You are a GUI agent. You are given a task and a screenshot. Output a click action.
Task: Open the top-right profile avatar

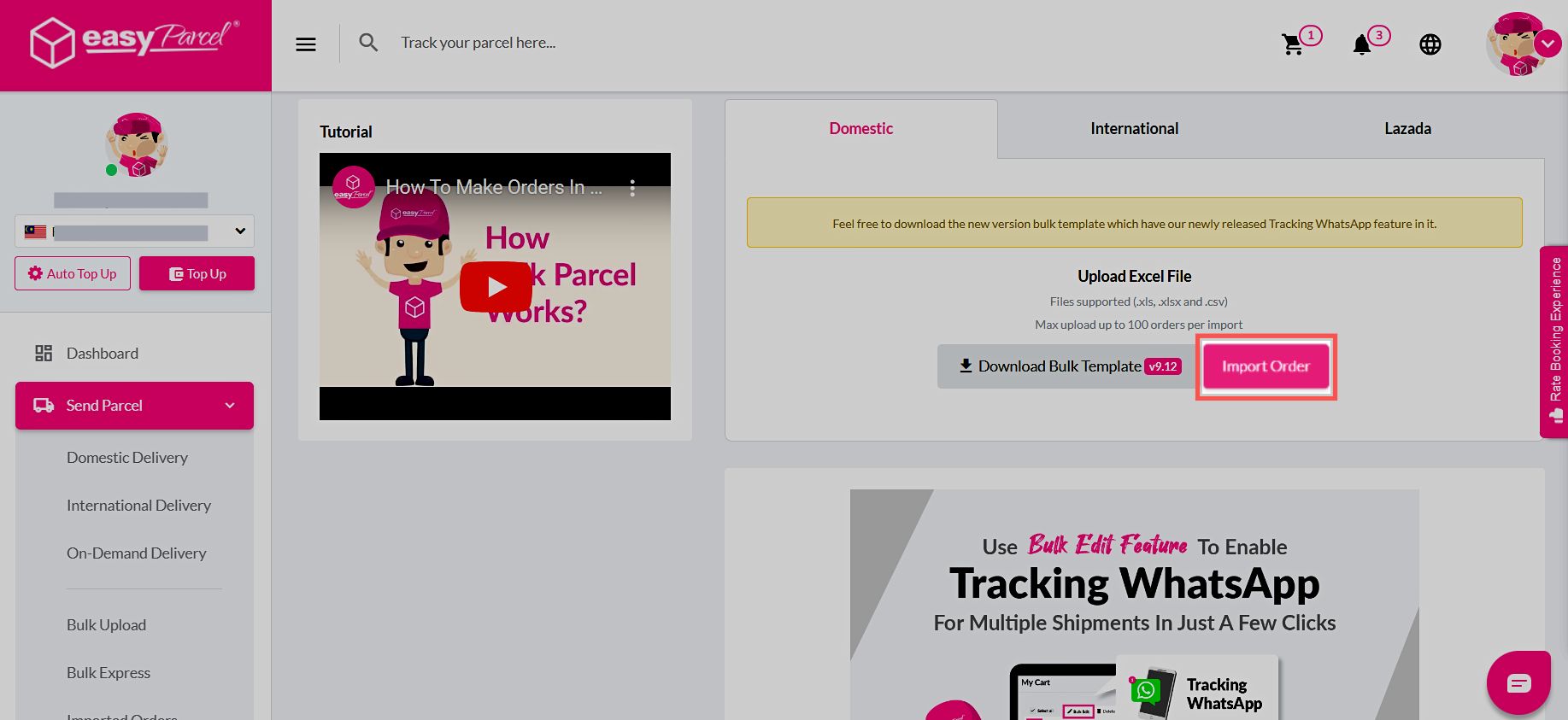[x=1518, y=44]
